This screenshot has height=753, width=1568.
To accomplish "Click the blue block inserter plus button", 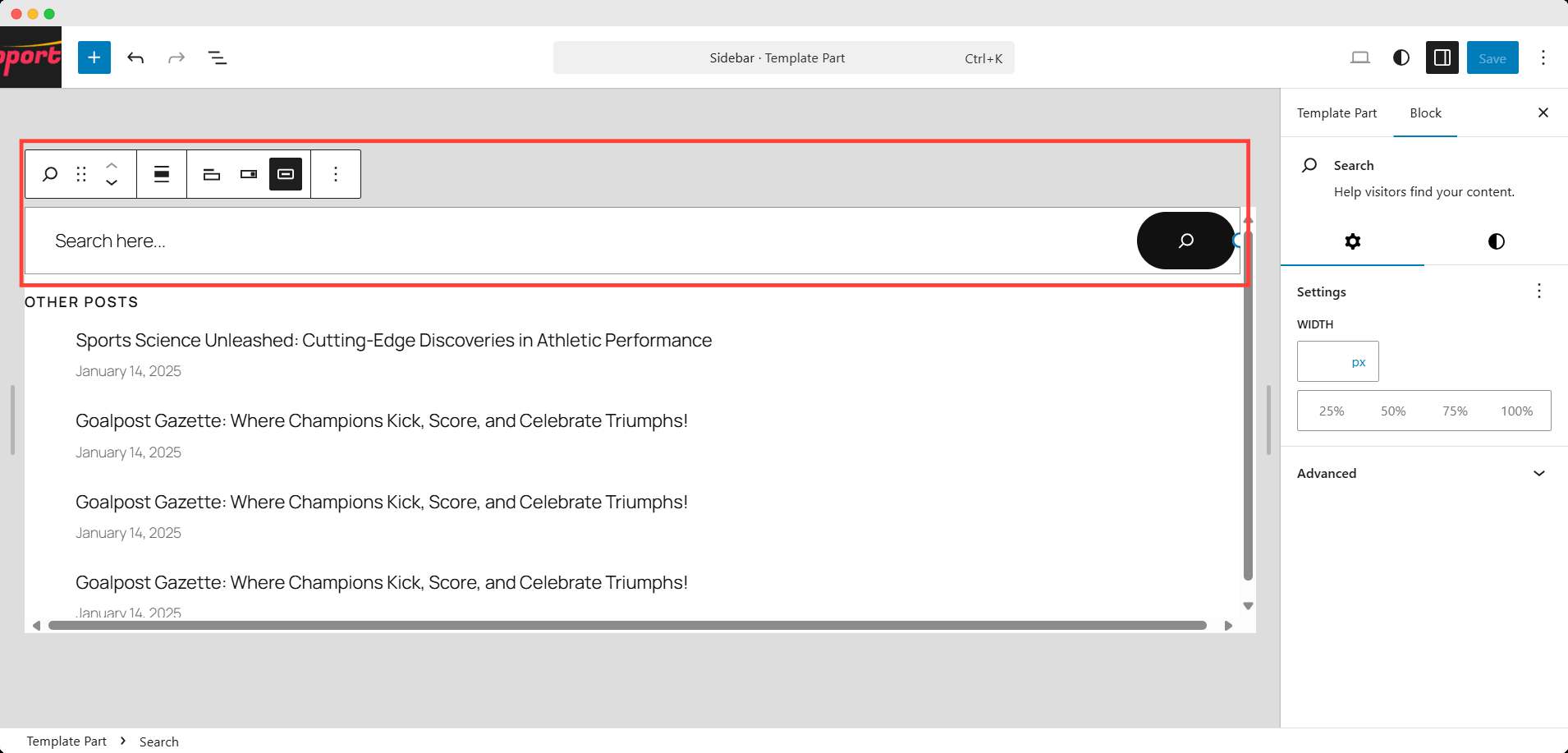I will click(x=94, y=57).
